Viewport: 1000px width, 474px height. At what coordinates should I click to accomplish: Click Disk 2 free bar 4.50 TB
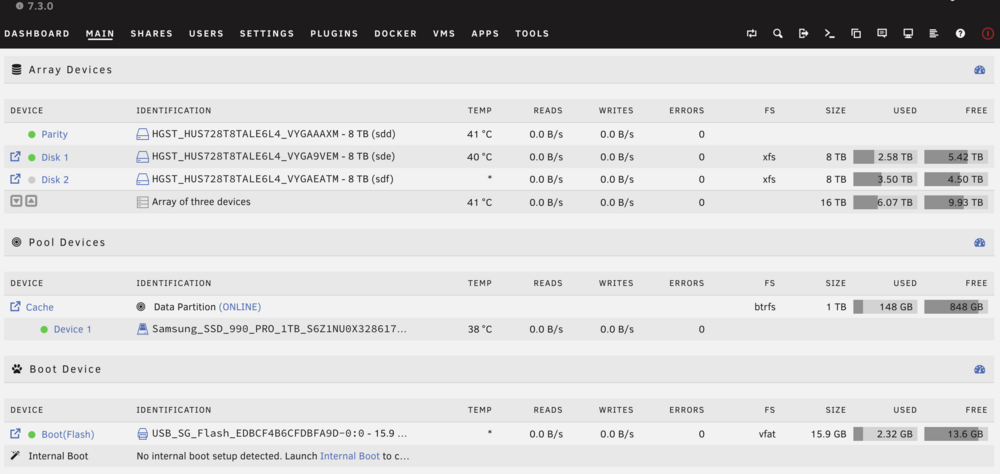click(x=956, y=180)
